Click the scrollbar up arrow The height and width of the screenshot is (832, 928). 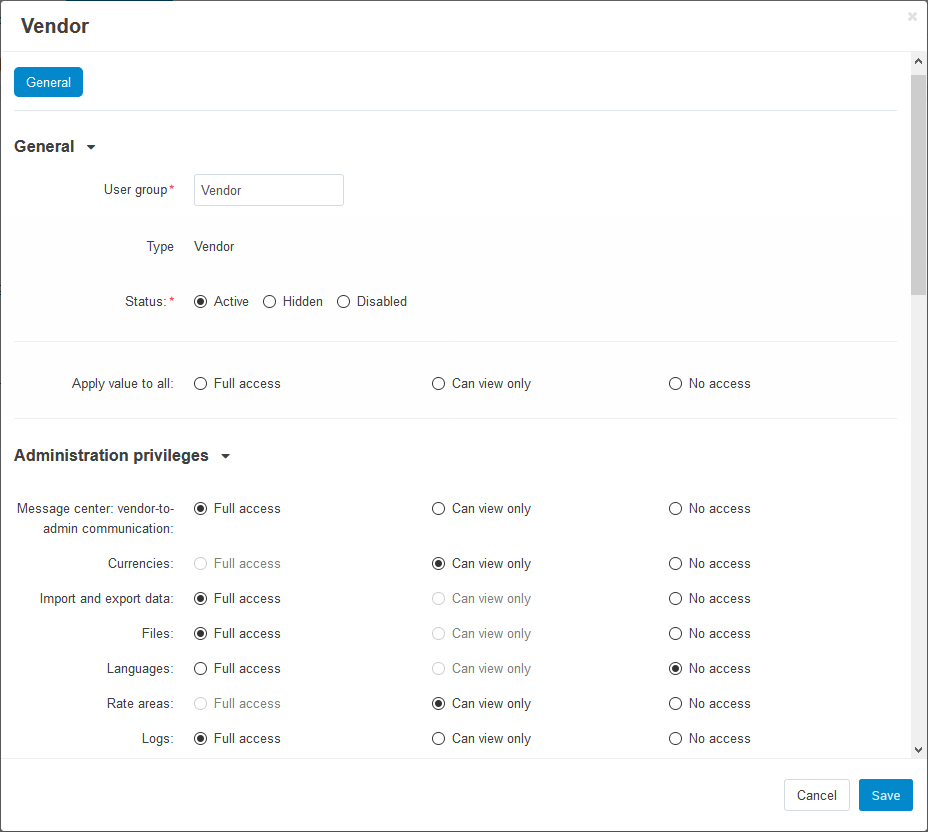tap(918, 61)
